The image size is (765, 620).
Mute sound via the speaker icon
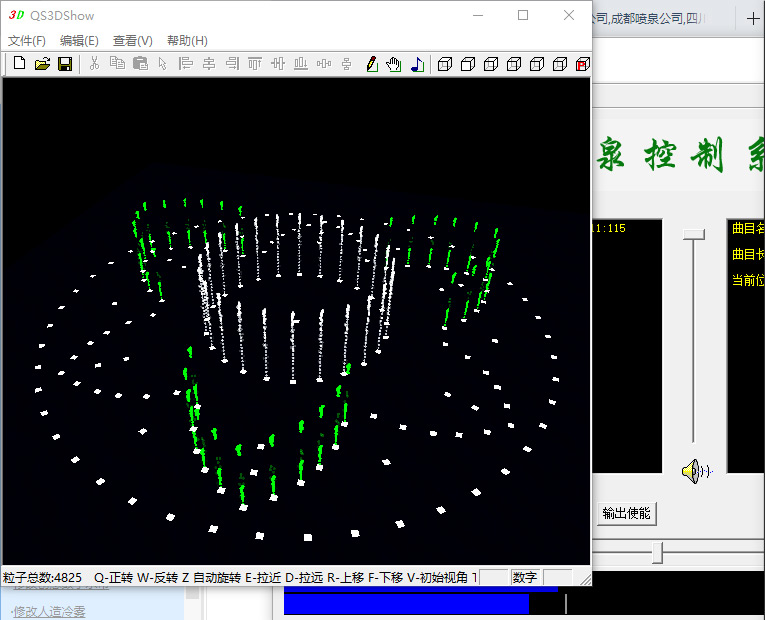[x=696, y=471]
